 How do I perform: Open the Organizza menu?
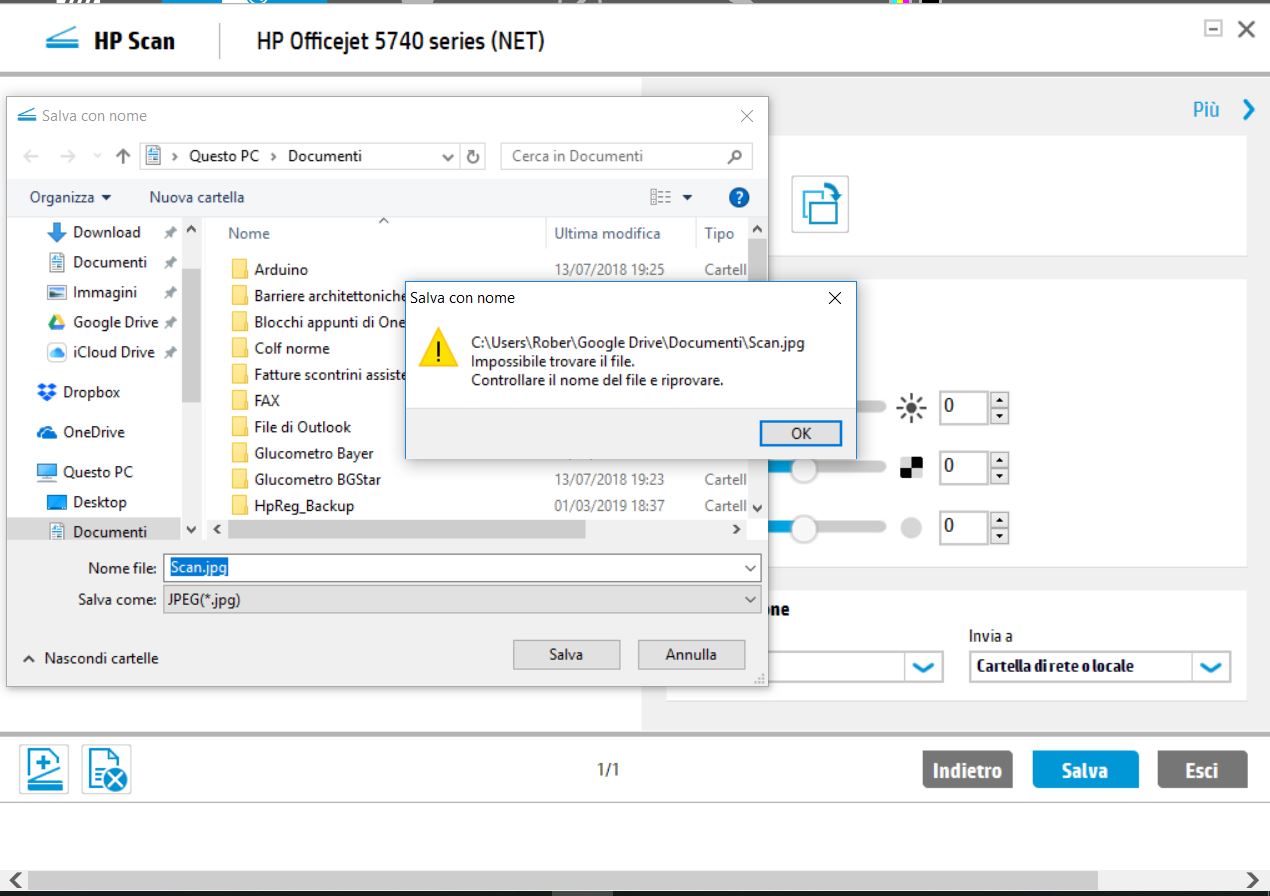(x=70, y=198)
